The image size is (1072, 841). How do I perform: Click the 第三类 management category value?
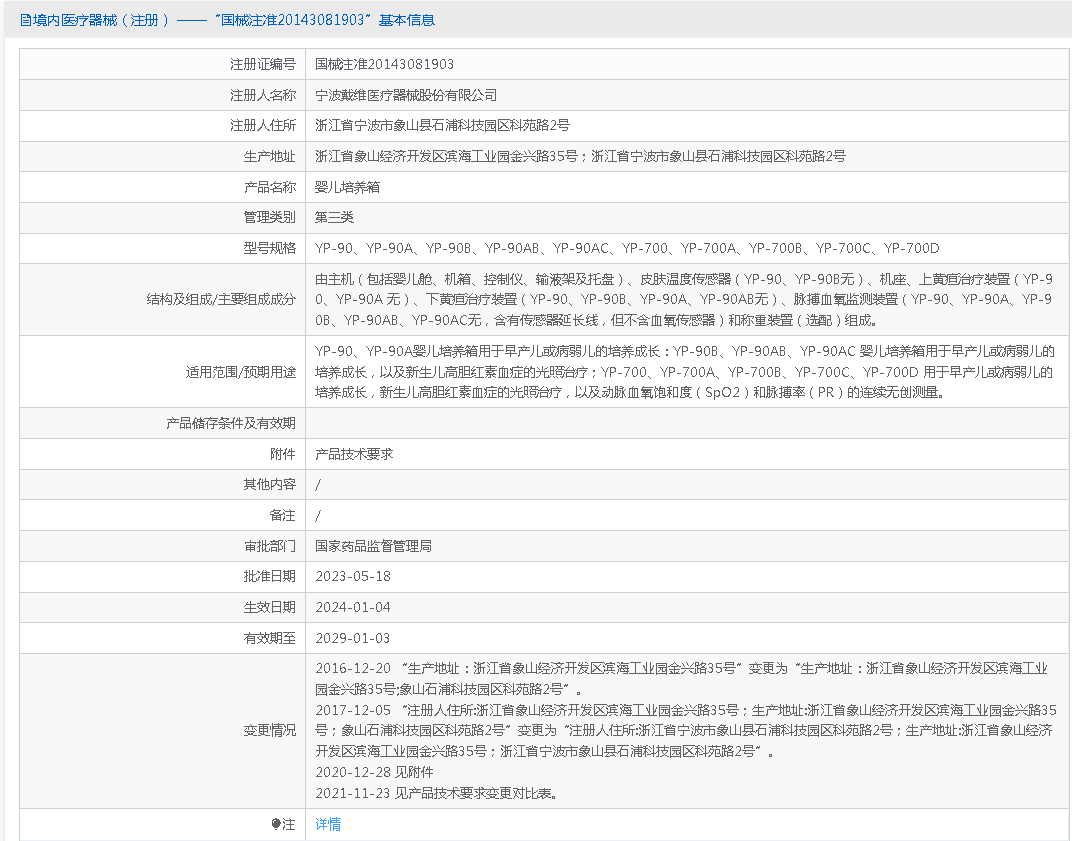pos(334,217)
